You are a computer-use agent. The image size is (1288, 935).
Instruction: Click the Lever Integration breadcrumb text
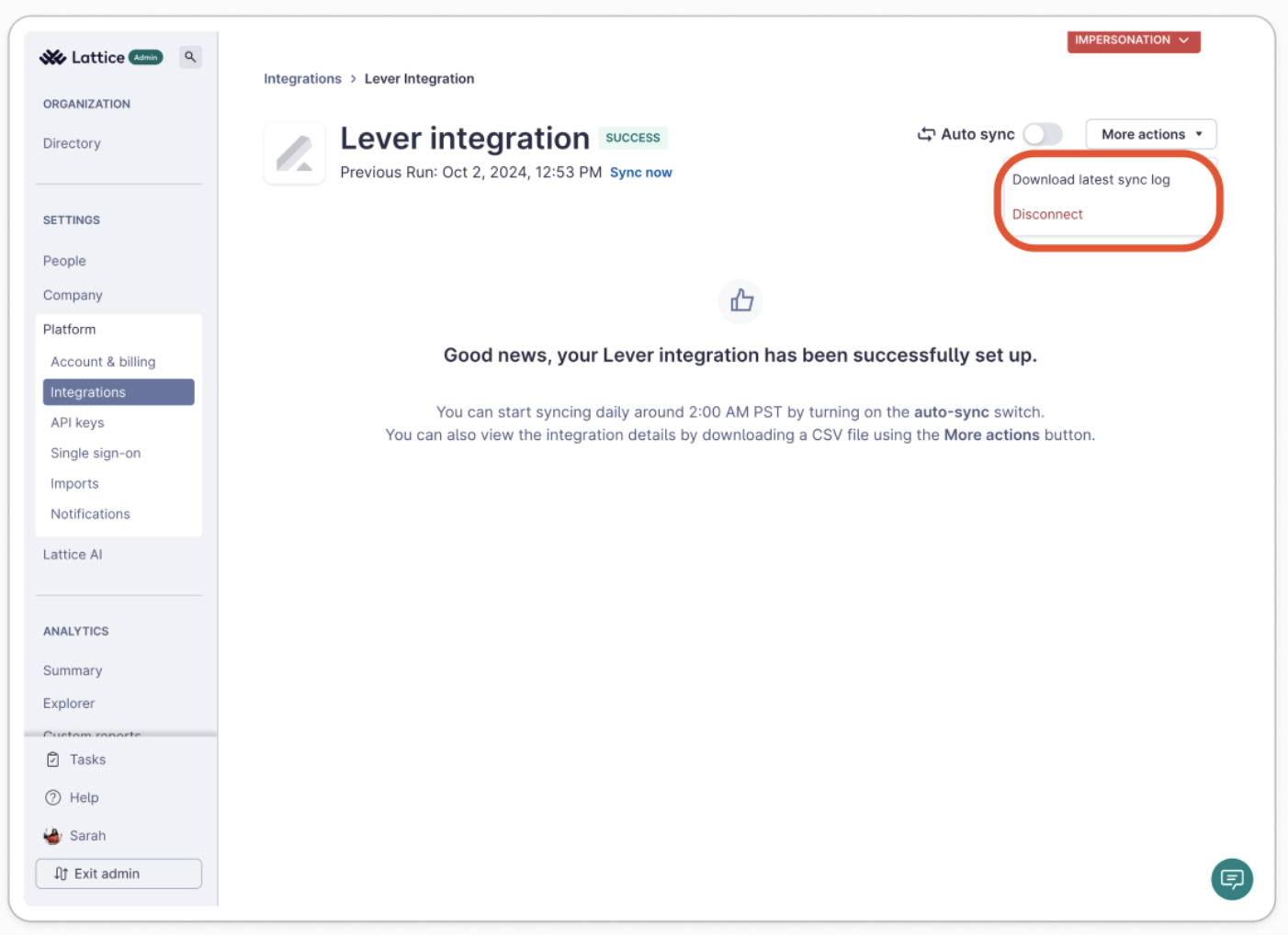coord(420,79)
